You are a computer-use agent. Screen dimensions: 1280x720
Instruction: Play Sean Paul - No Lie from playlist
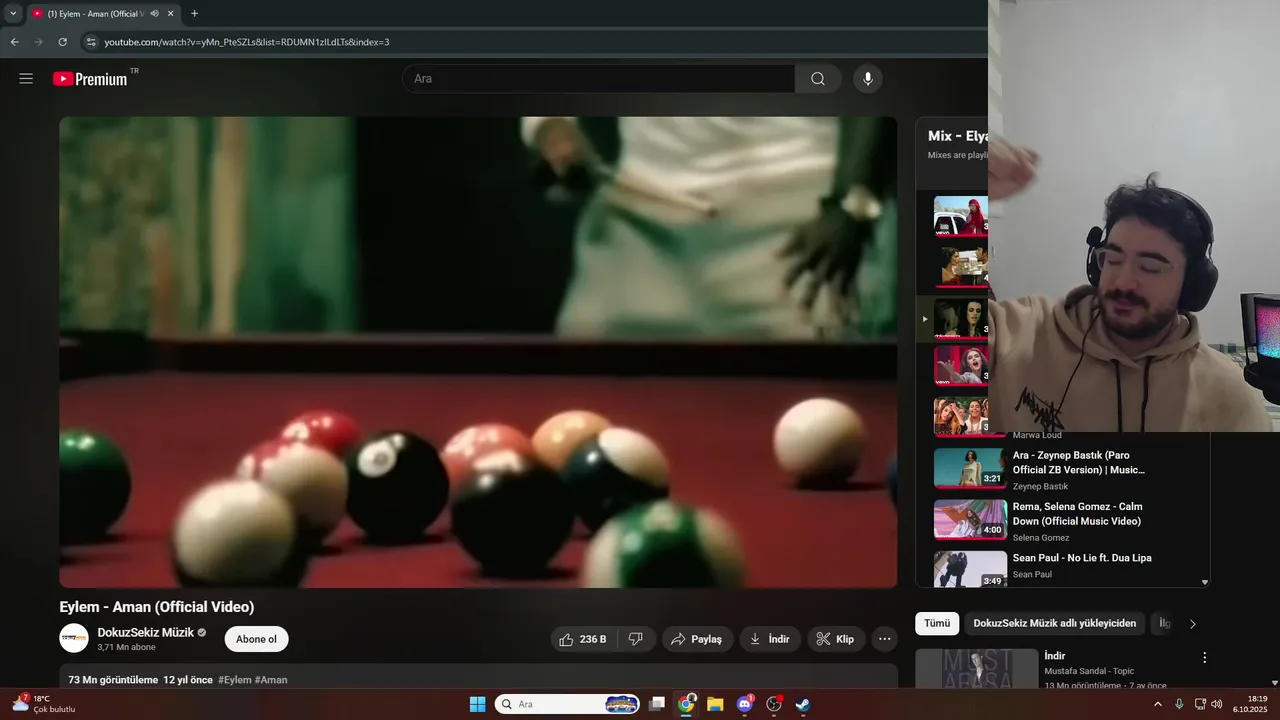[1082, 558]
